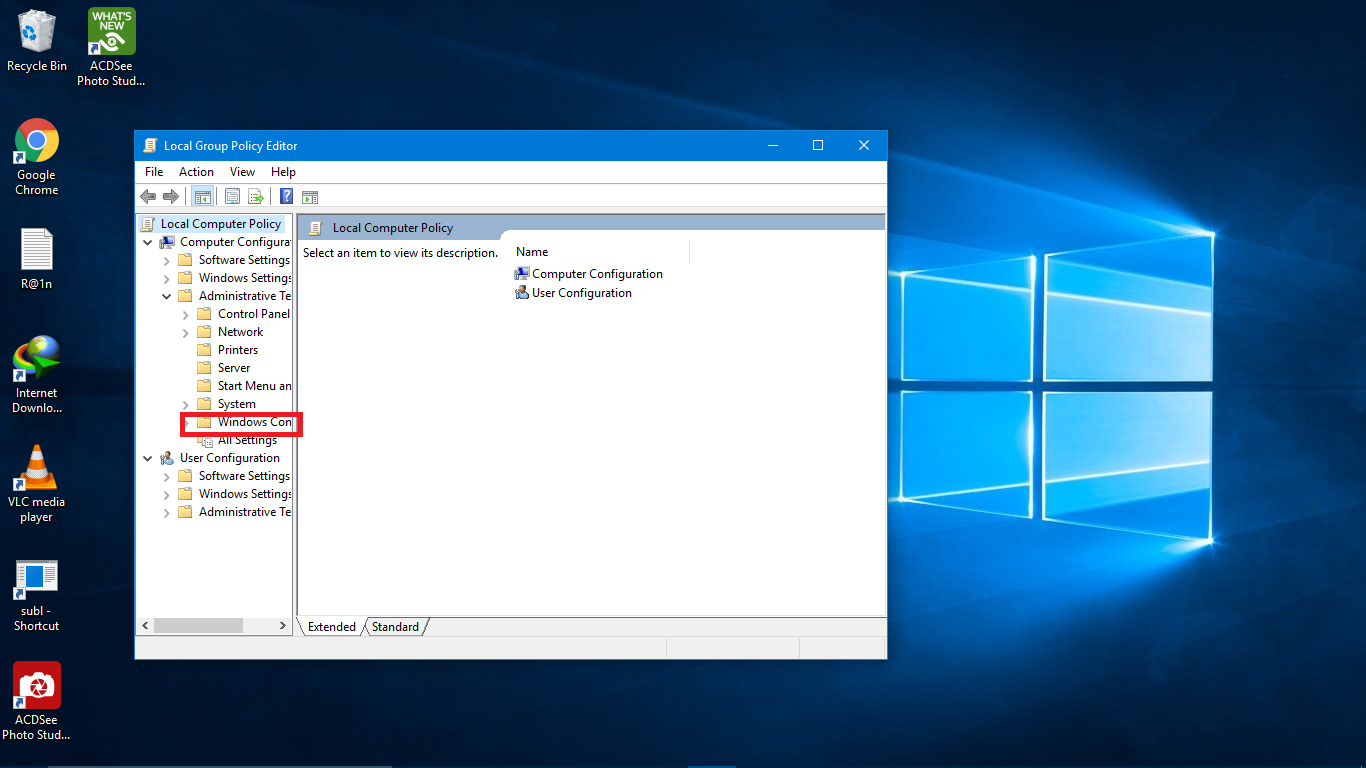Image resolution: width=1366 pixels, height=768 pixels.
Task: Open Help using the toolbar question mark icon
Action: pyautogui.click(x=285, y=196)
